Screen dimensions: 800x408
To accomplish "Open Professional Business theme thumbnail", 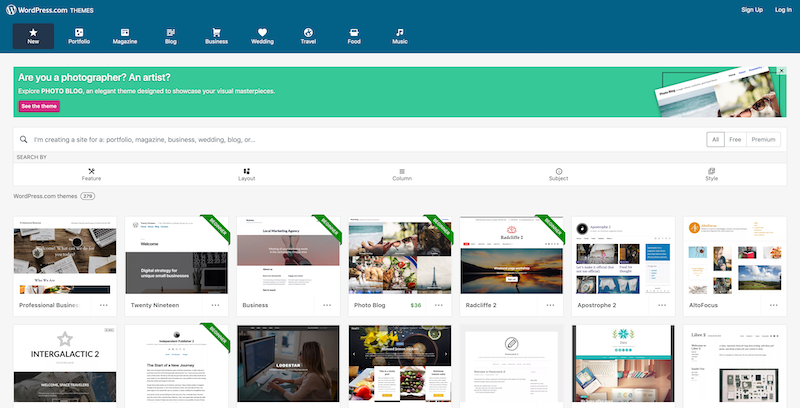I will pyautogui.click(x=65, y=256).
